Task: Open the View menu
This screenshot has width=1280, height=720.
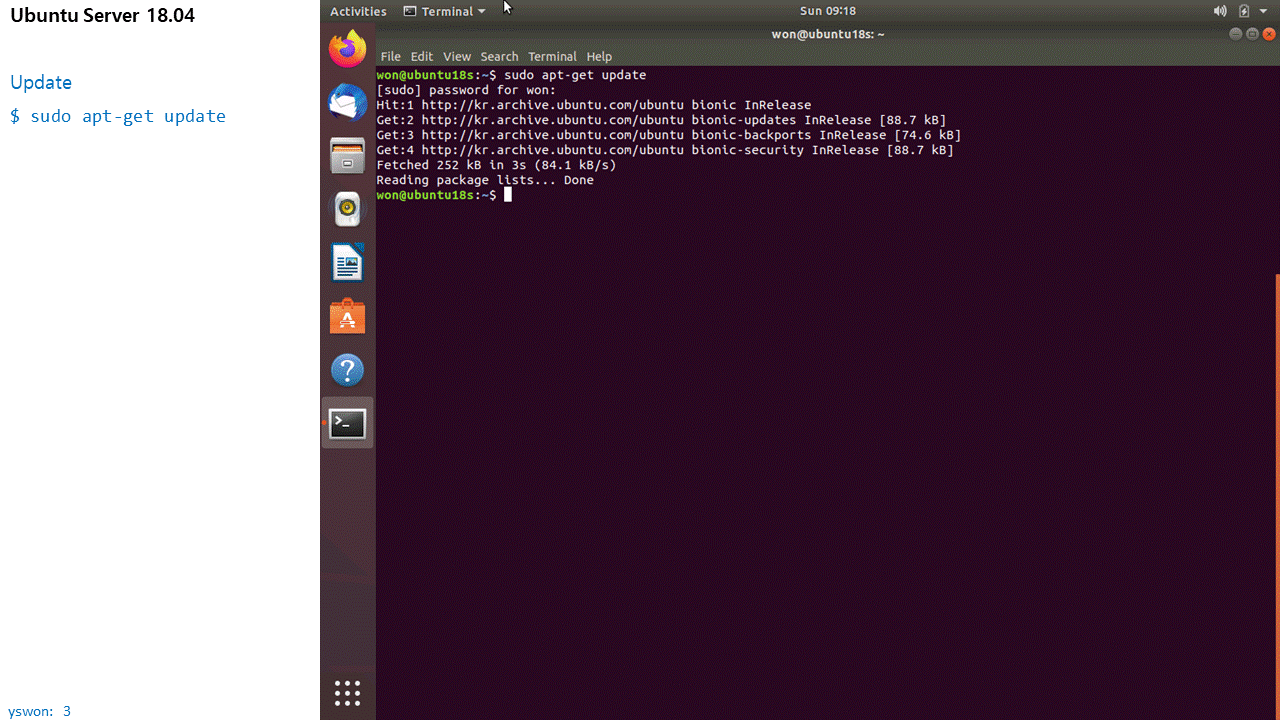Action: pos(457,56)
